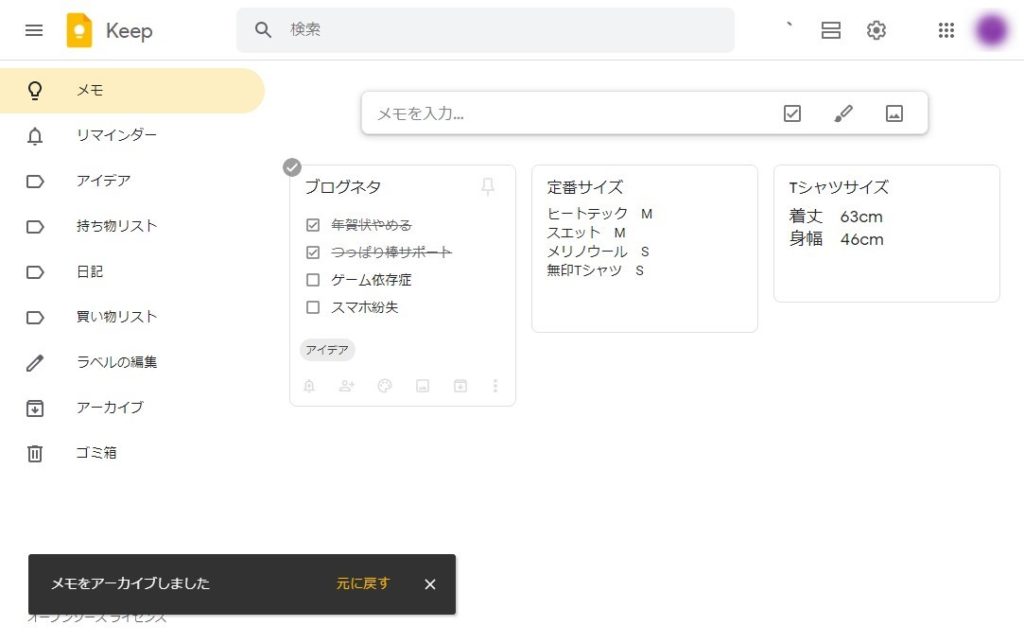
Task: Open more options menu on ブログネタ note
Action: (x=495, y=386)
